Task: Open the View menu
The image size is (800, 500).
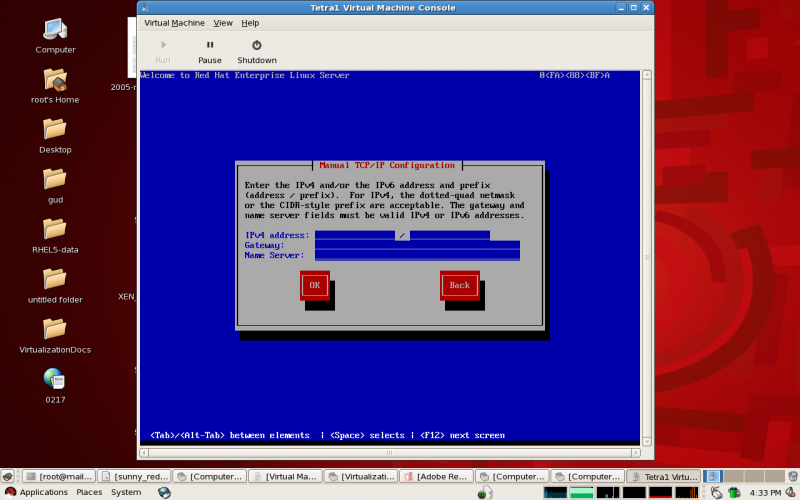Action: point(223,23)
